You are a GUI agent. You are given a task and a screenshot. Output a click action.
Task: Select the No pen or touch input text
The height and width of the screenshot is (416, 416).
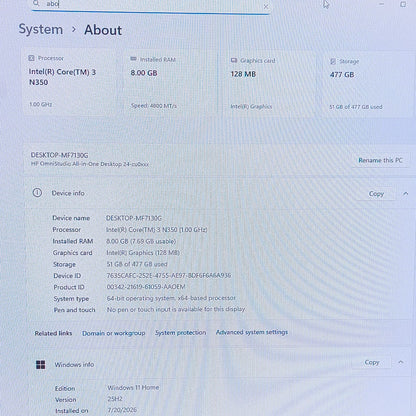click(x=176, y=309)
